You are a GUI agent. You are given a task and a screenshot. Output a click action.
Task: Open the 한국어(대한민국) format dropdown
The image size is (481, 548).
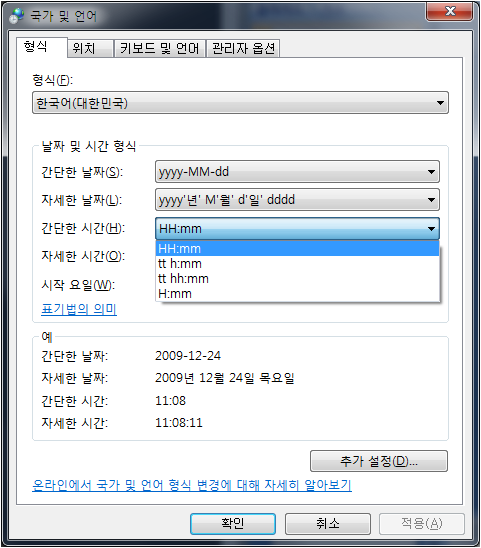(x=240, y=103)
